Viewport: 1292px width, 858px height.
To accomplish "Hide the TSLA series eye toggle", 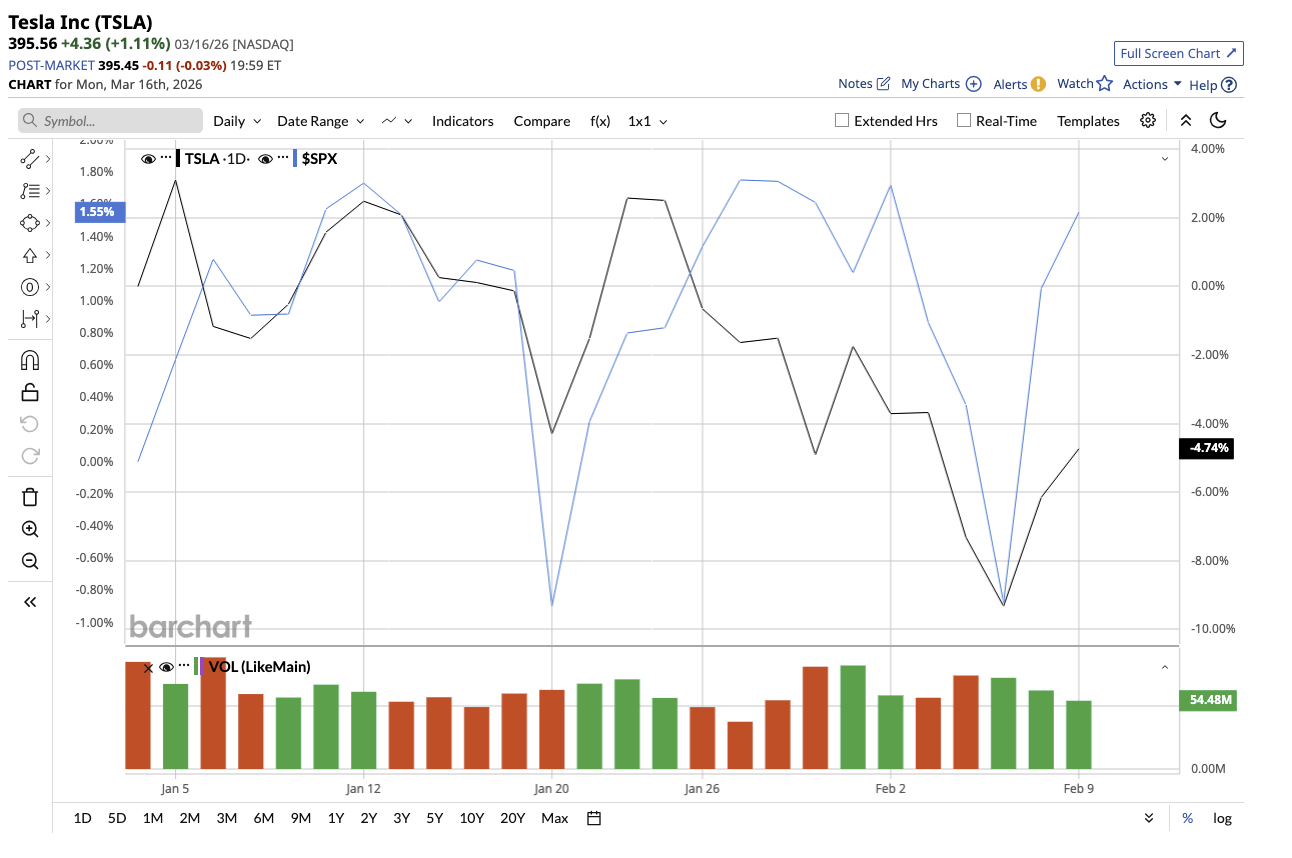I will point(148,158).
